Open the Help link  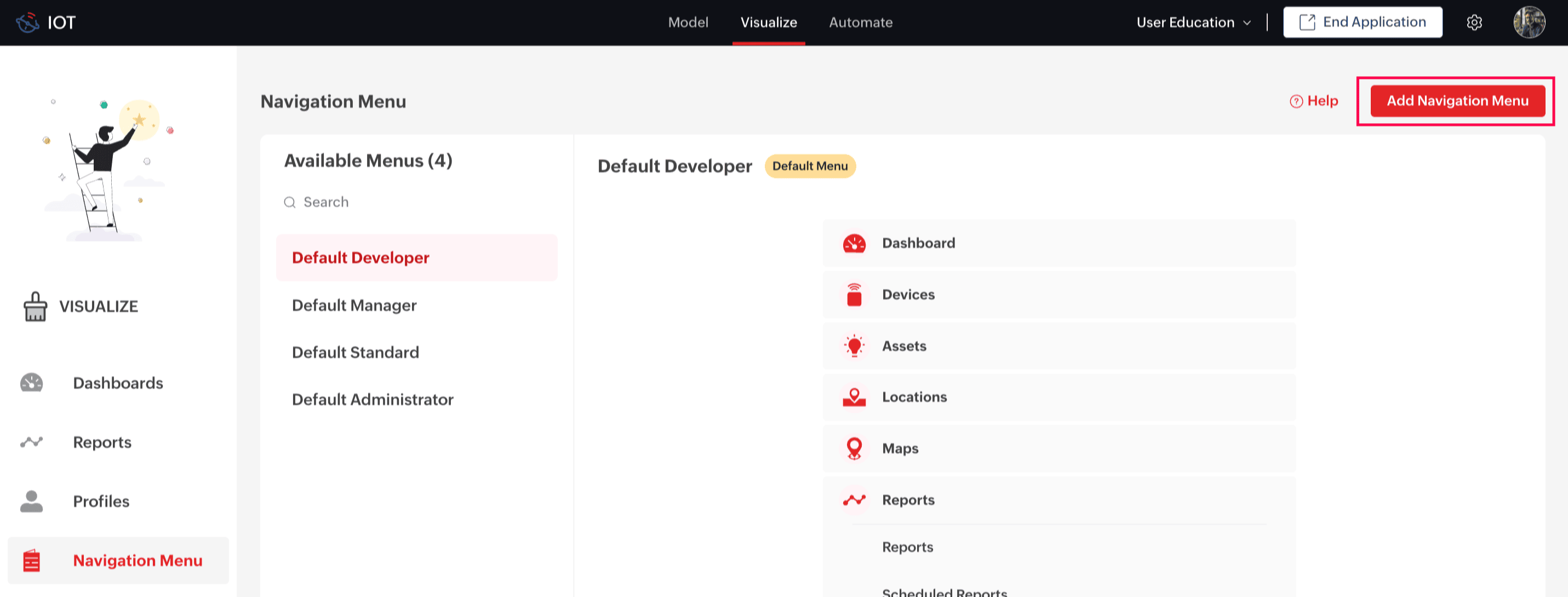[x=1314, y=101]
